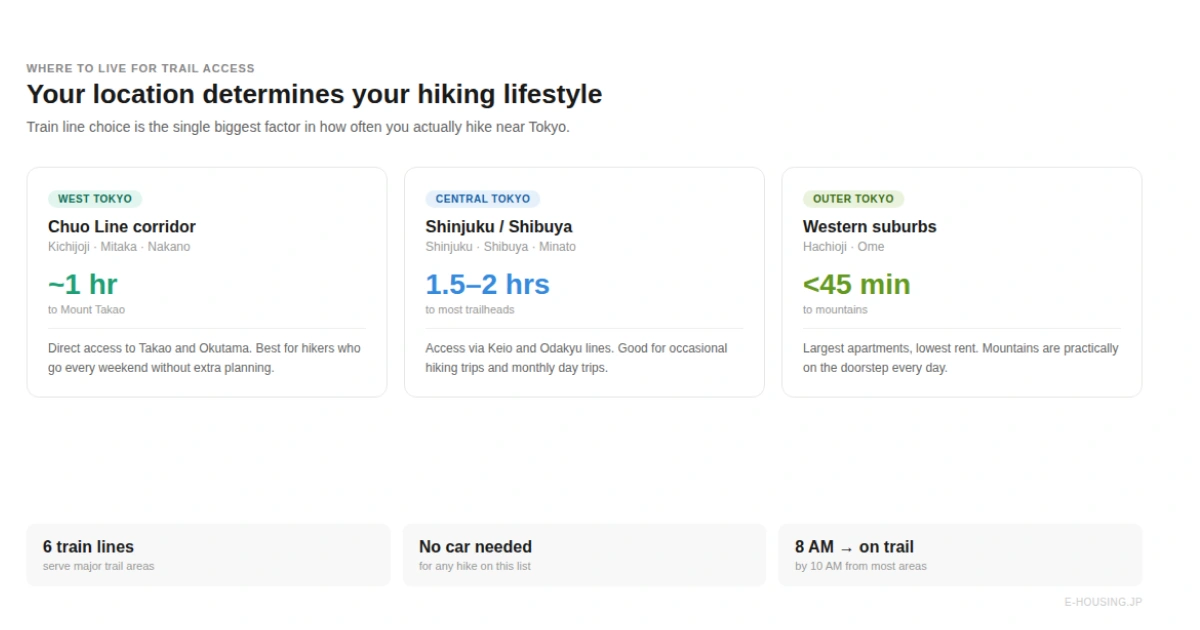Click the green ~1 hr travel time
This screenshot has width=1200, height=630.
point(83,285)
